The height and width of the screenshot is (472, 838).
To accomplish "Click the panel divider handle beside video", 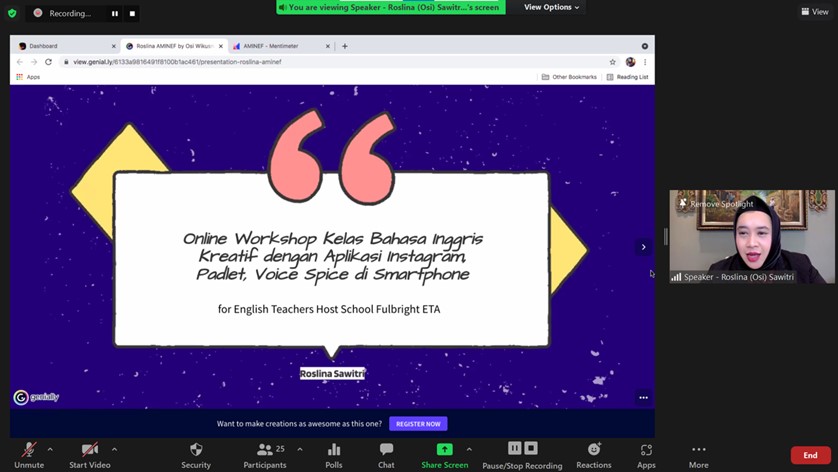I will click(x=665, y=236).
